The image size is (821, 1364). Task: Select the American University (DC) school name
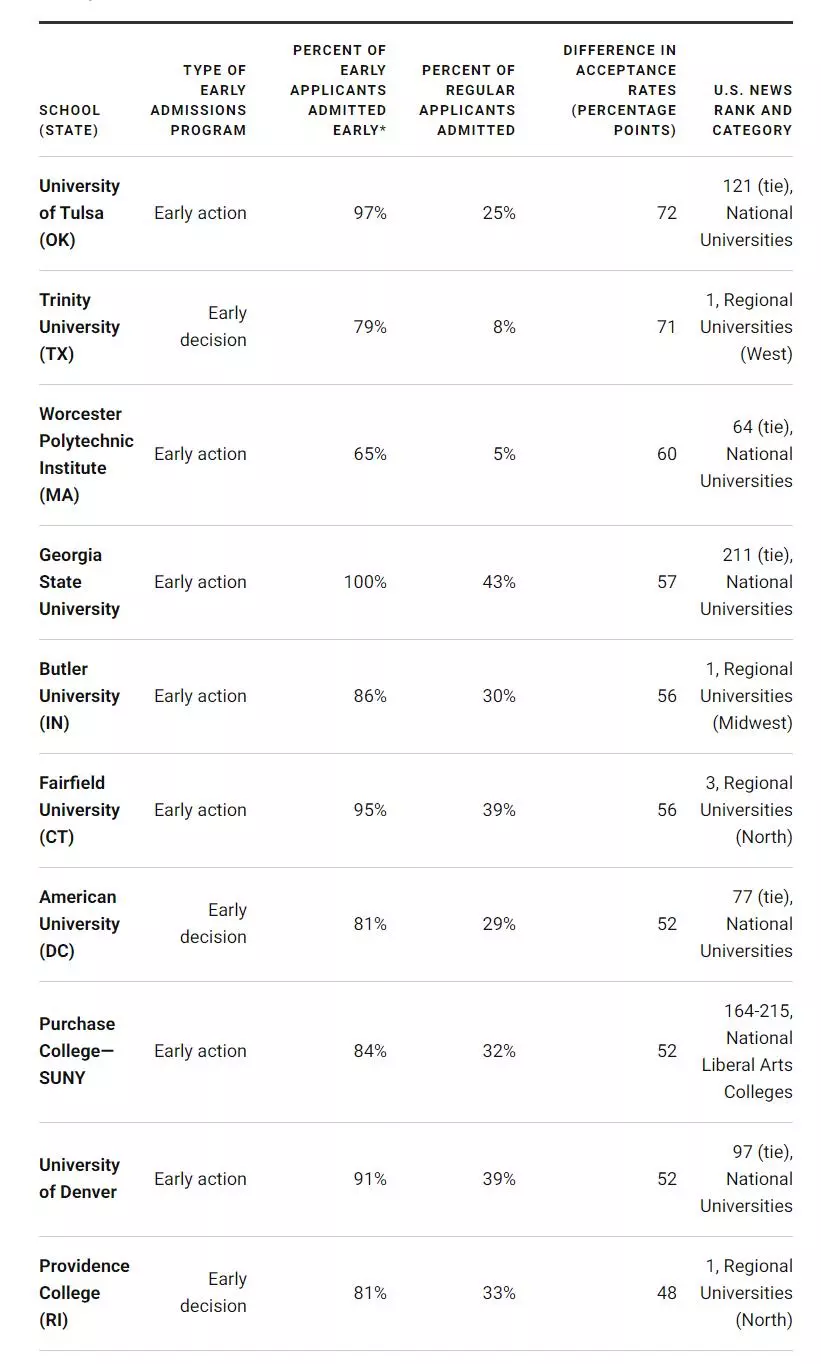pos(79,924)
